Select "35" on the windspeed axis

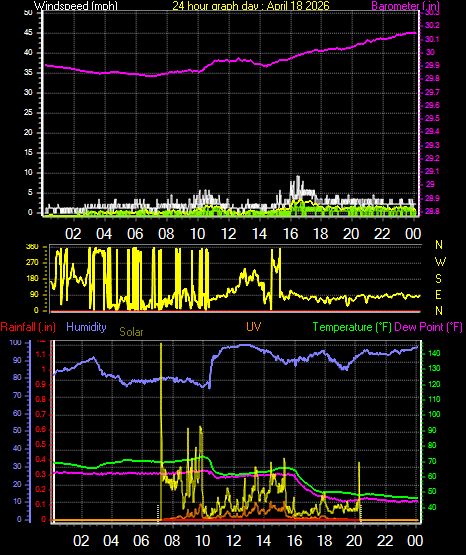point(28,73)
